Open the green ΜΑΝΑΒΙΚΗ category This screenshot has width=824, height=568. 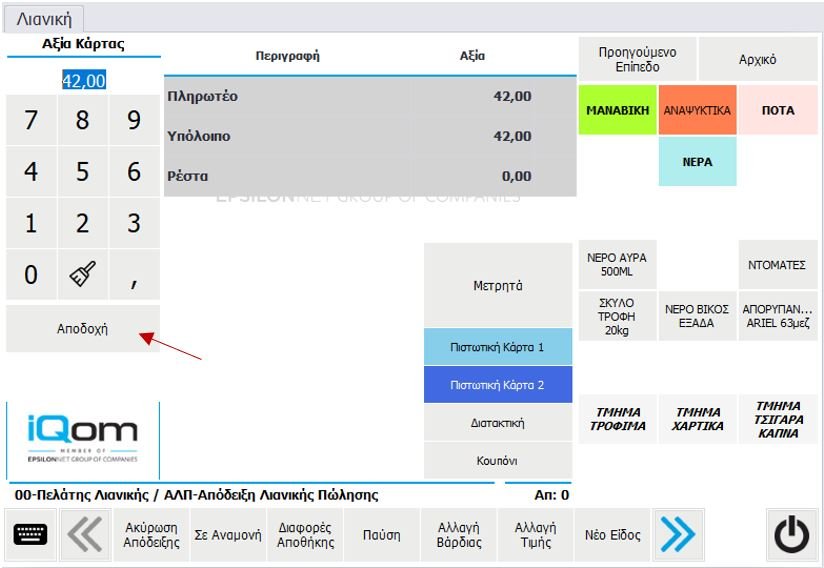point(617,110)
